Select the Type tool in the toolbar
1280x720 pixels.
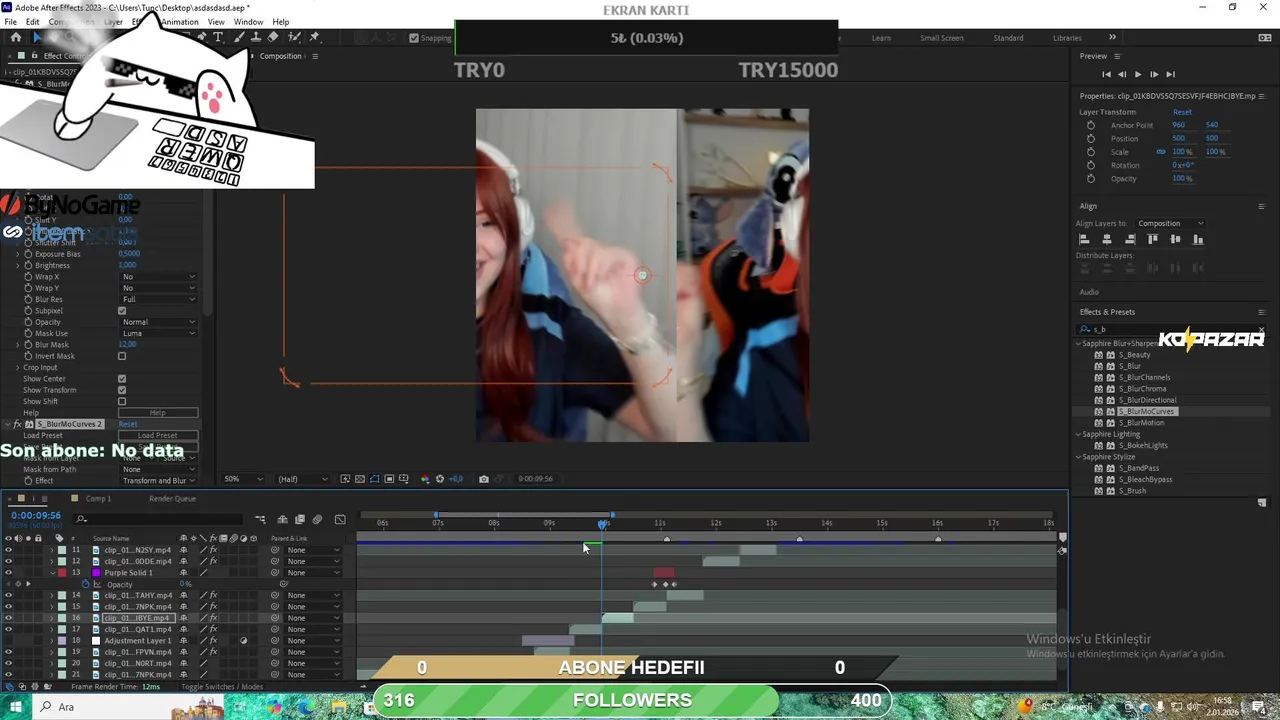tap(218, 37)
